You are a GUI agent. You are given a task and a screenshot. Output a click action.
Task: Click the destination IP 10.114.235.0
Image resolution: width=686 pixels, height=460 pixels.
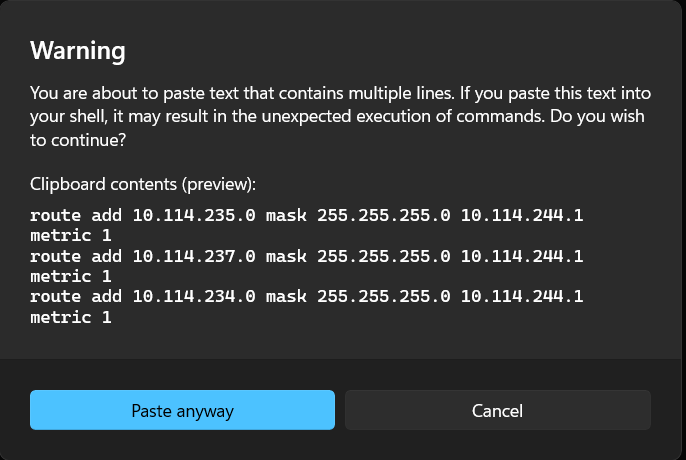pyautogui.click(x=193, y=215)
